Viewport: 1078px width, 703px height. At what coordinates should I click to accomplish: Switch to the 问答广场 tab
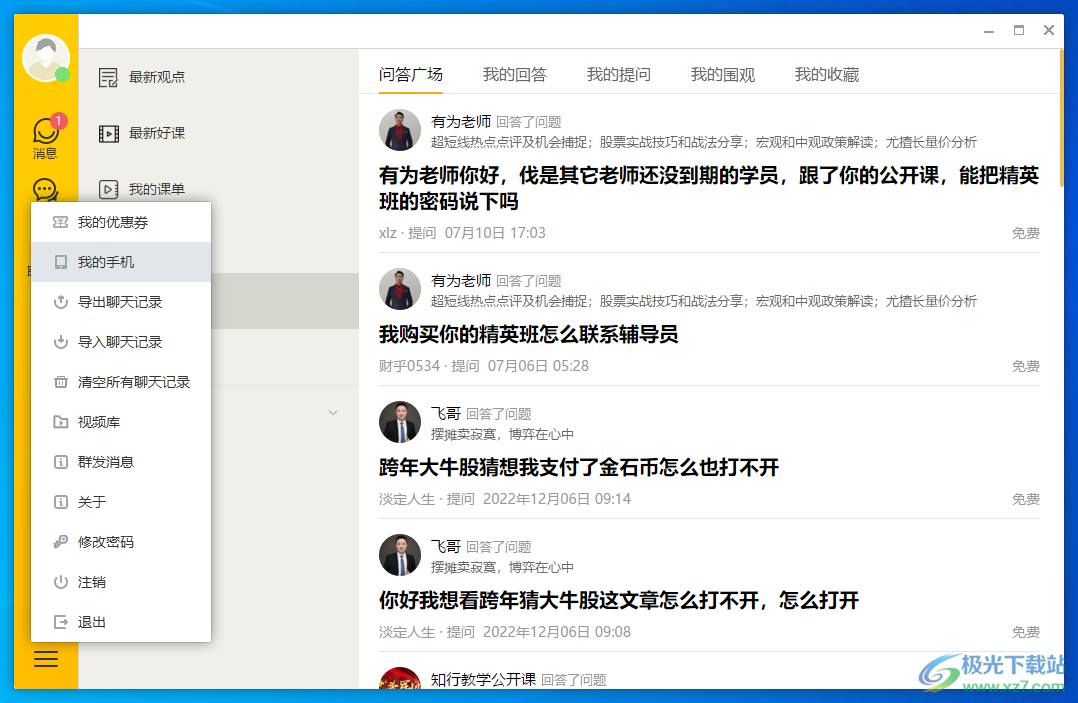point(410,74)
